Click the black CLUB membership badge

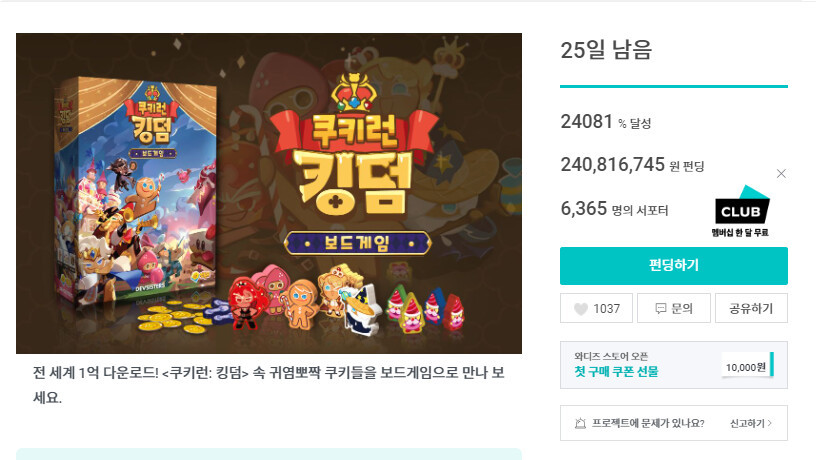pyautogui.click(x=741, y=206)
